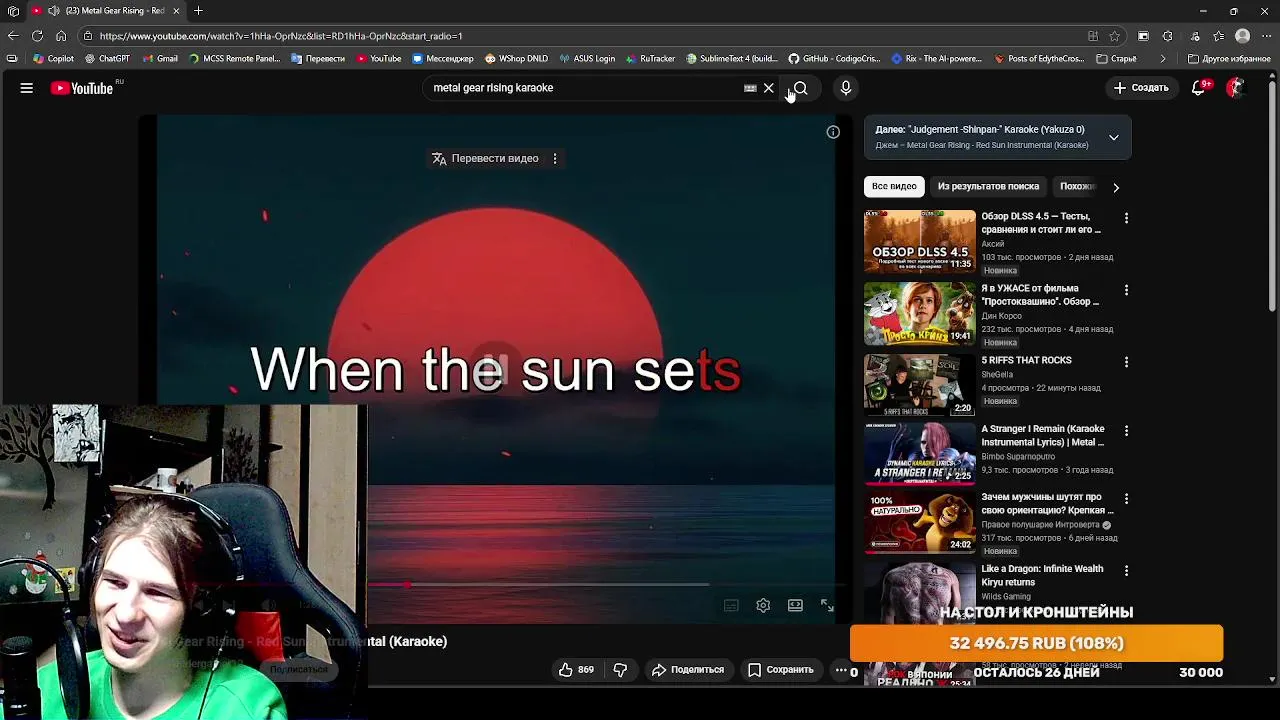Expand the playlist panel chevron
Image resolution: width=1280 pixels, height=720 pixels.
click(x=1114, y=137)
